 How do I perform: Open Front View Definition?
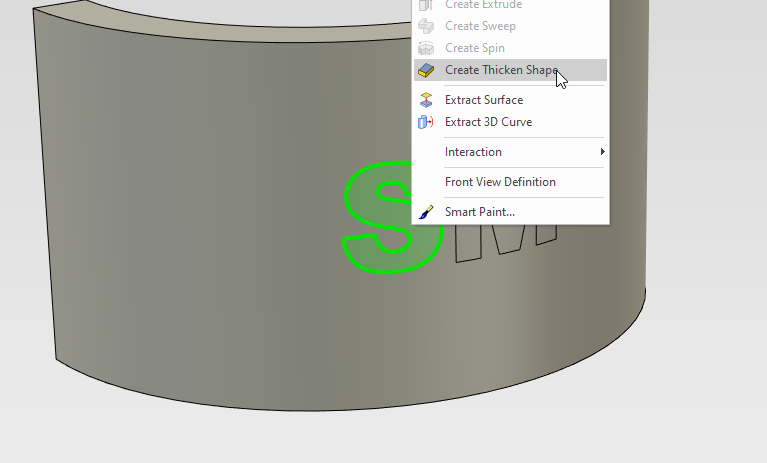point(510,182)
